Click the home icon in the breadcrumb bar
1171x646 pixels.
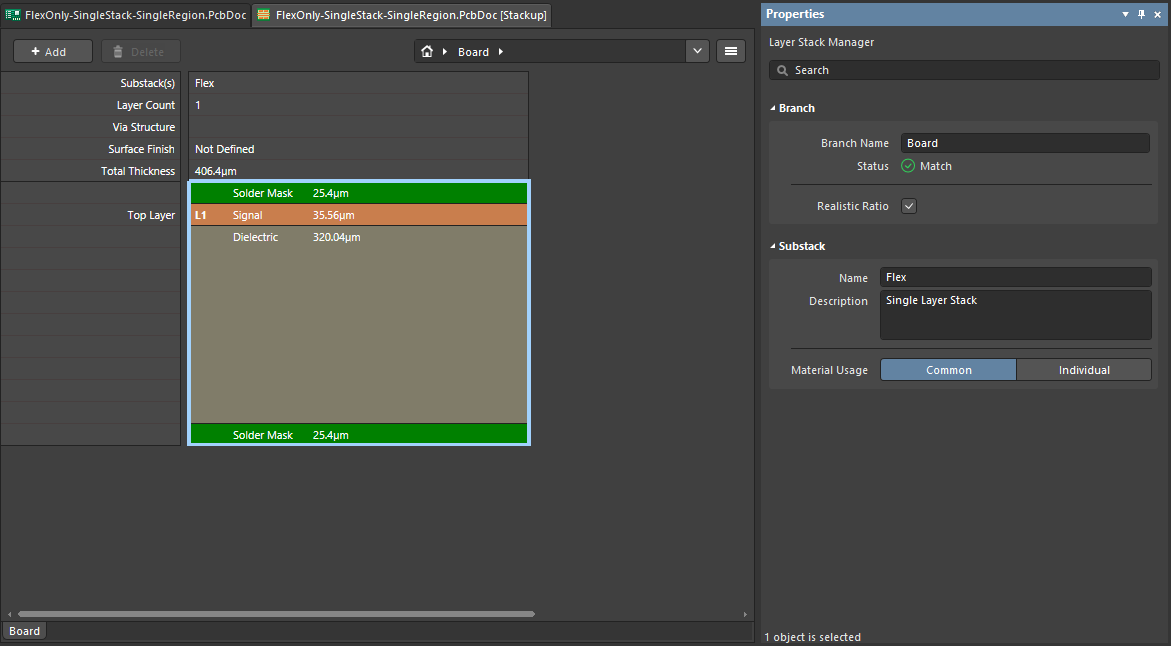(427, 52)
